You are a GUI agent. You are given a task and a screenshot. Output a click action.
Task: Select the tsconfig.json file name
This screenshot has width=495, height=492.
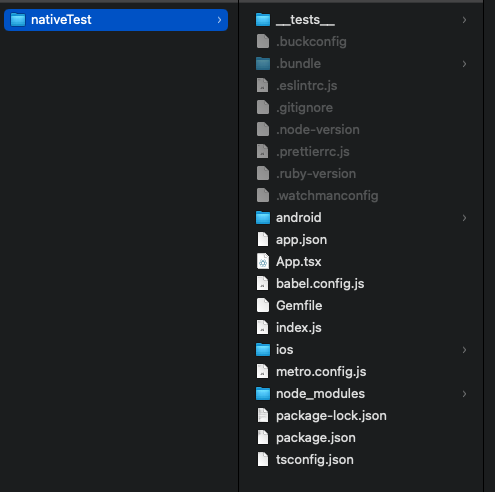(315, 460)
